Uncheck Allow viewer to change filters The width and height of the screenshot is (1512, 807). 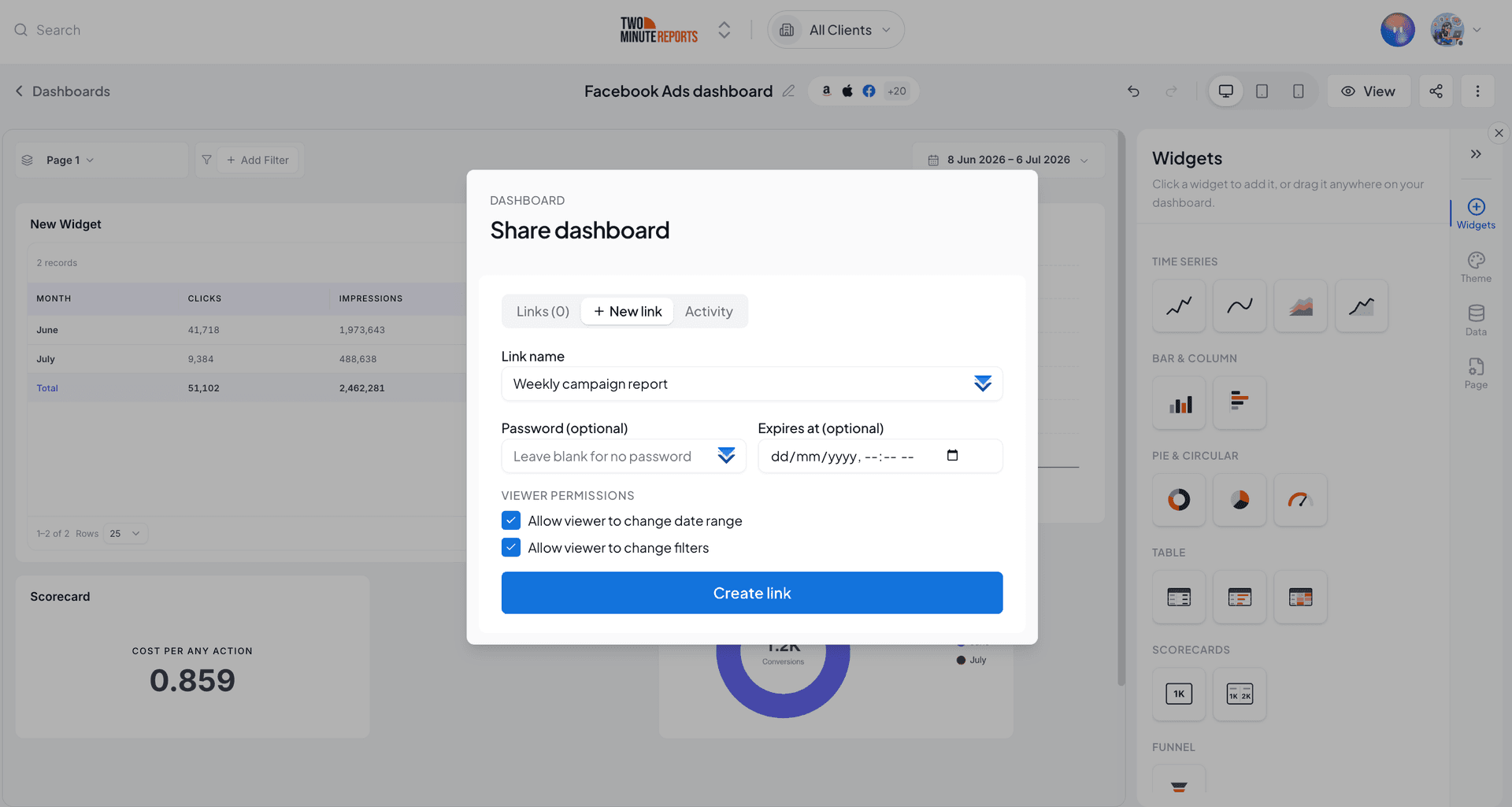(x=511, y=547)
